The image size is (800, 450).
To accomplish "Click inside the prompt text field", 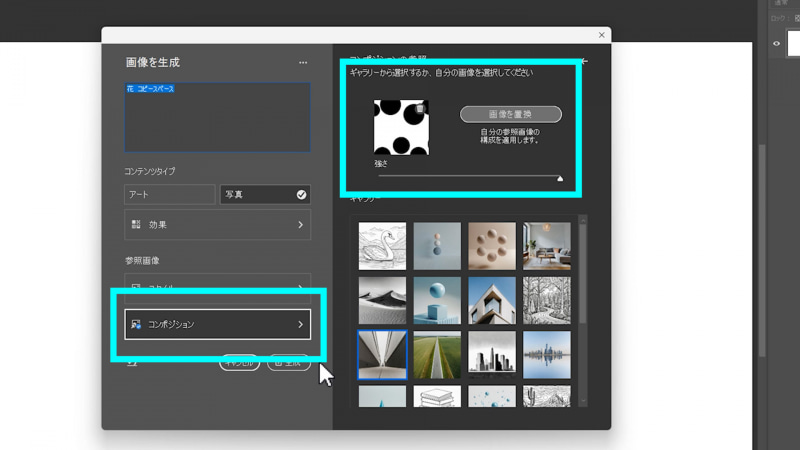I will pos(217,117).
